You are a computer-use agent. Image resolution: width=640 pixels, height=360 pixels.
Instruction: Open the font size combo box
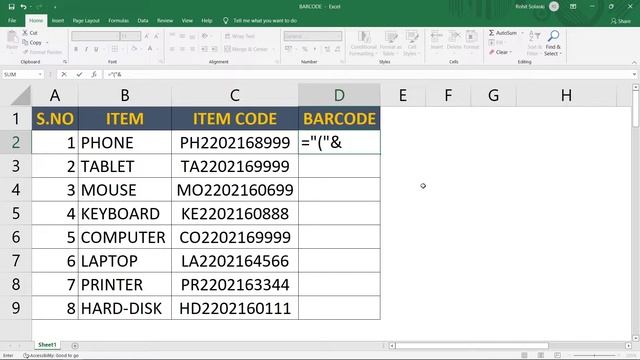(x=131, y=36)
